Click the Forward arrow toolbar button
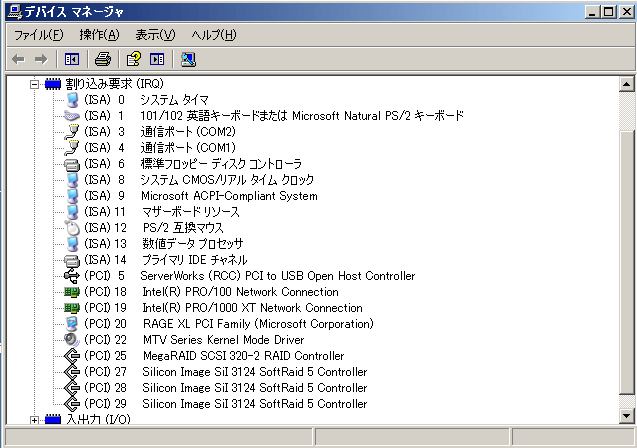 [x=41, y=60]
